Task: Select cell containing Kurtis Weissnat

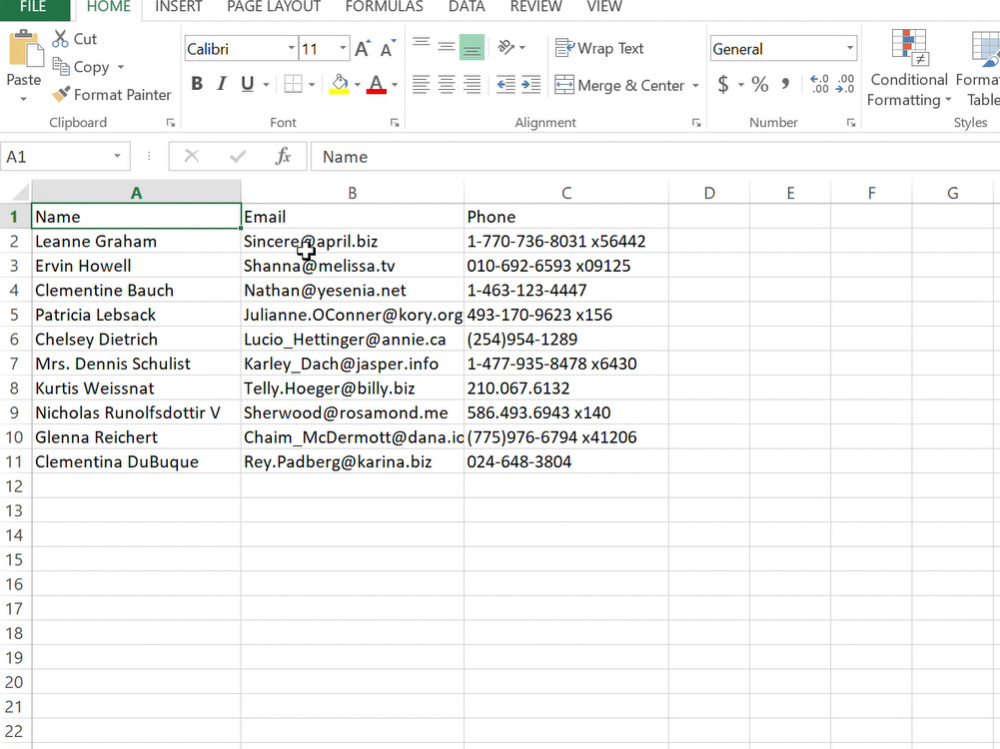Action: click(136, 388)
